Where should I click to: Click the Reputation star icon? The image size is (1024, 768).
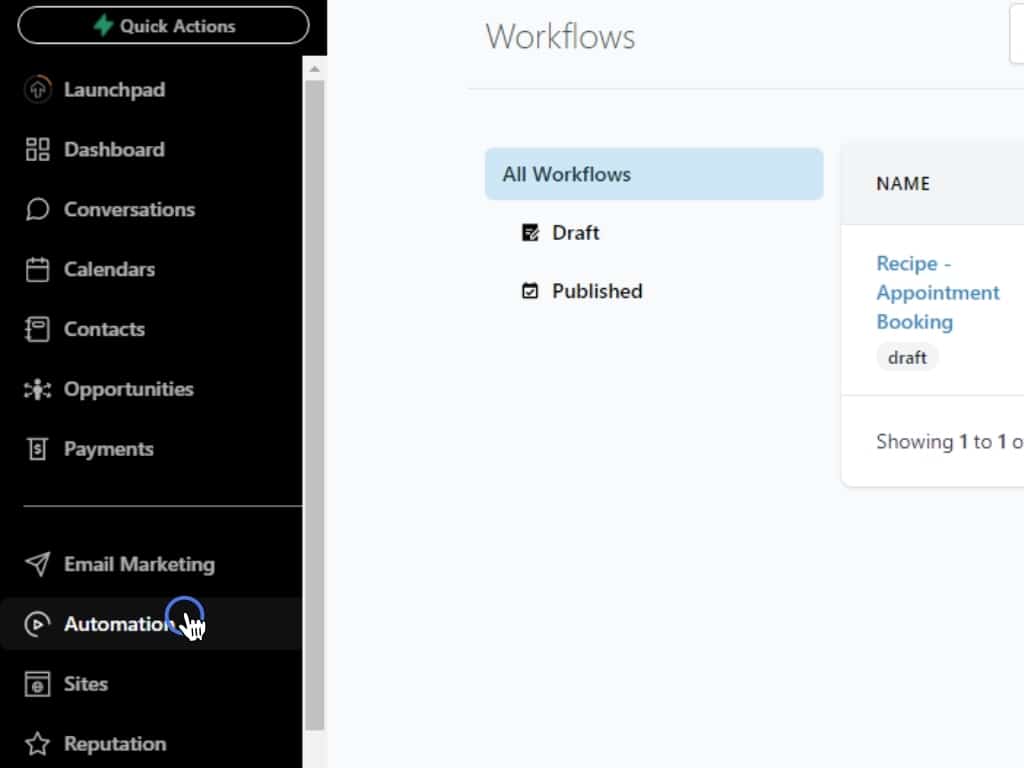(37, 744)
